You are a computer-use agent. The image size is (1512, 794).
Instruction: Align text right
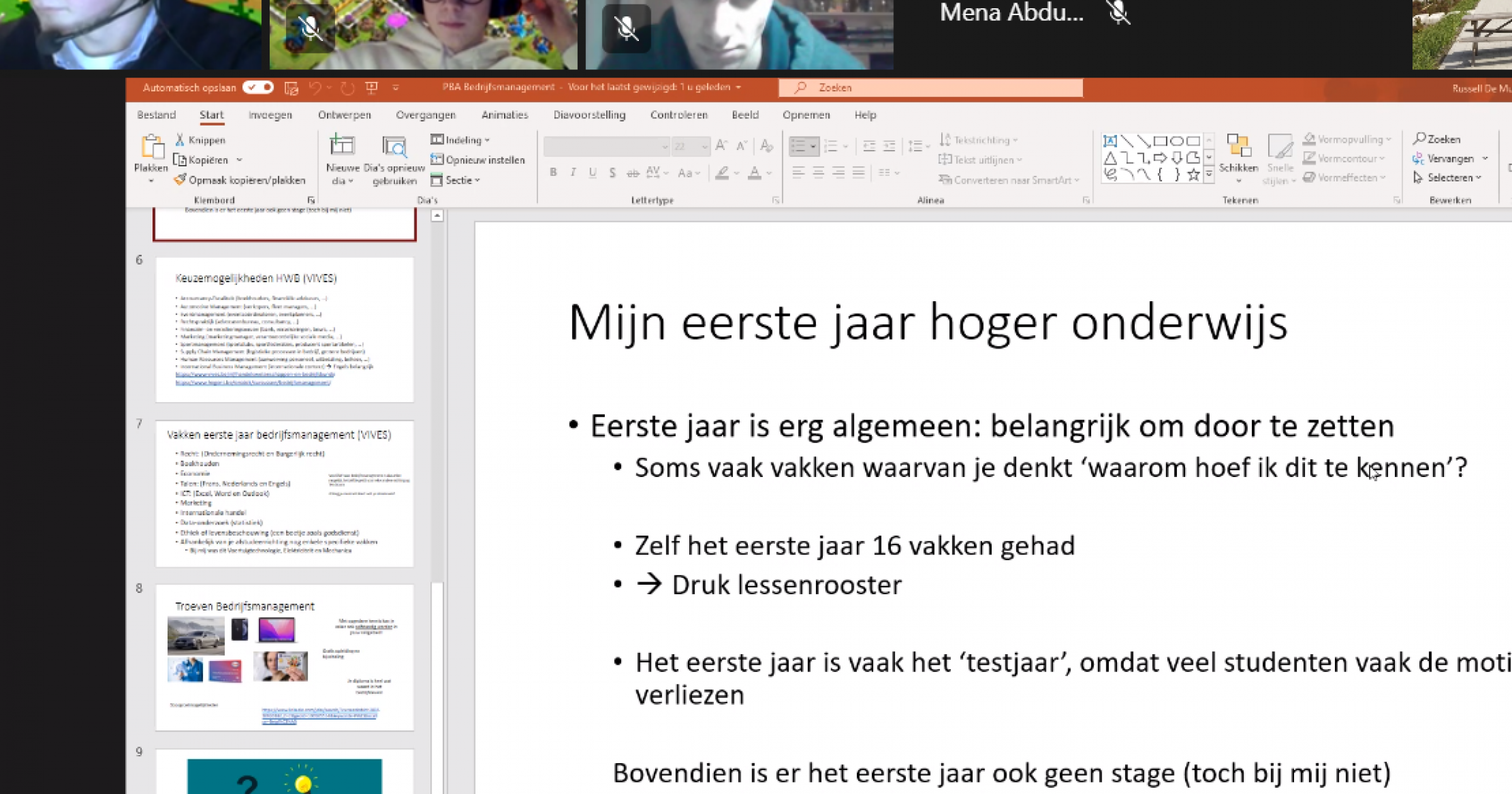point(839,172)
